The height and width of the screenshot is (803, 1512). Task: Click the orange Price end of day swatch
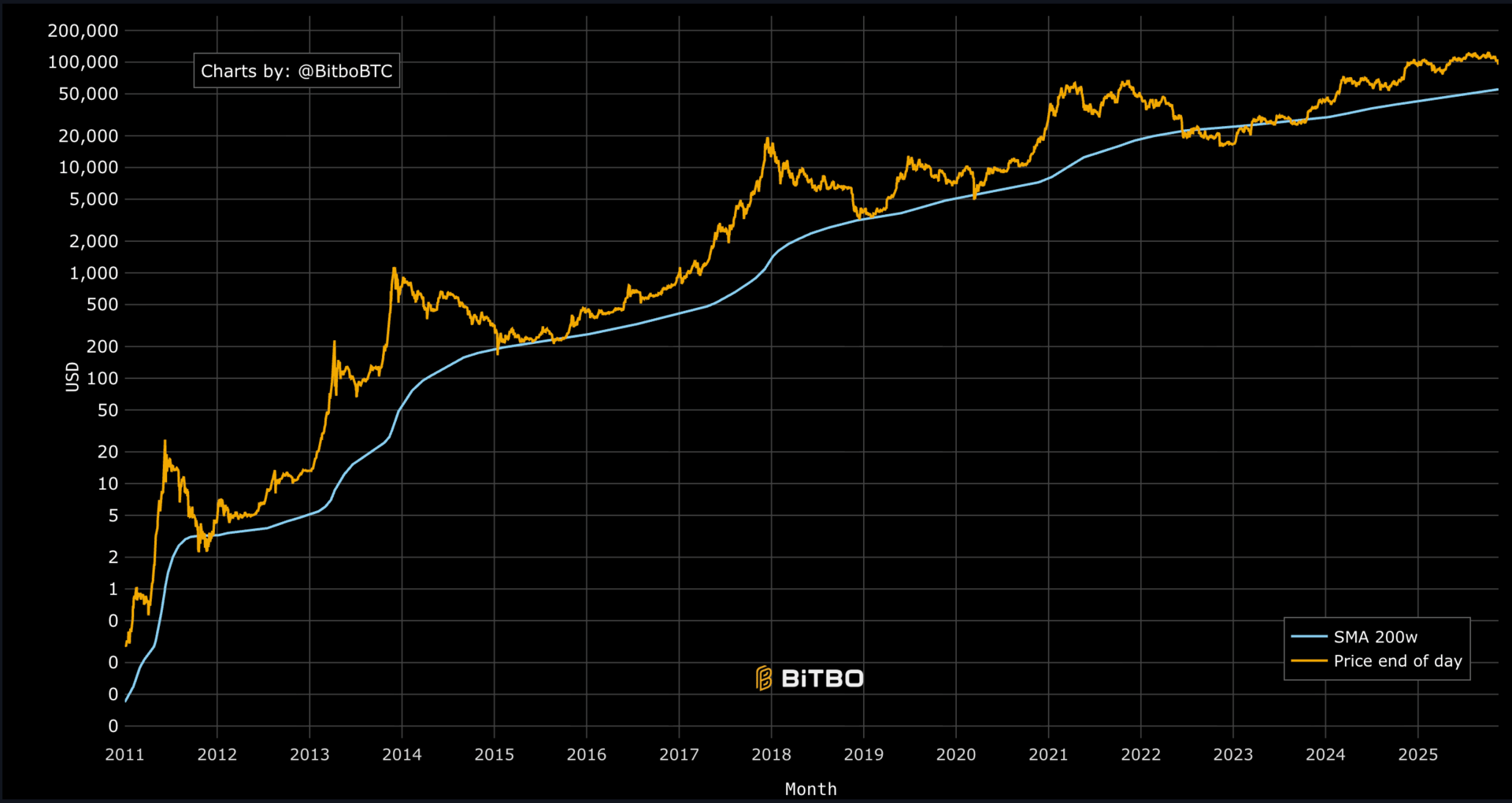(1309, 661)
